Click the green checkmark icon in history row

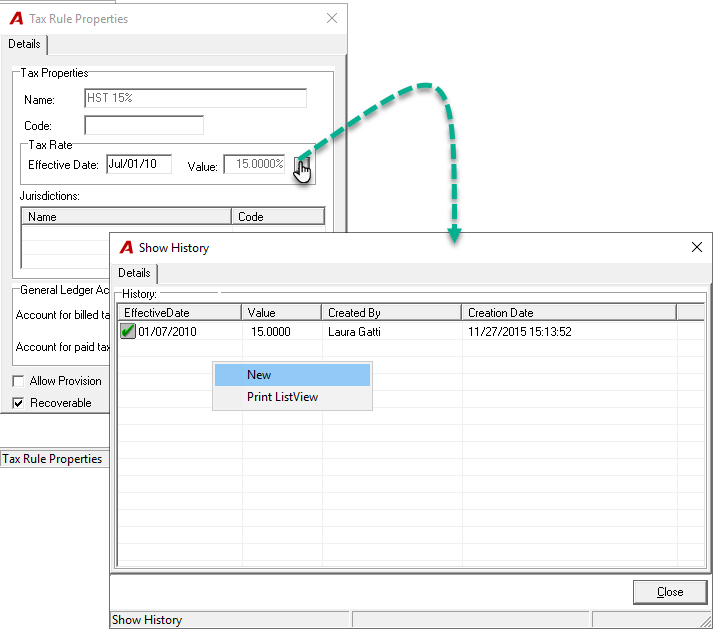[128, 331]
